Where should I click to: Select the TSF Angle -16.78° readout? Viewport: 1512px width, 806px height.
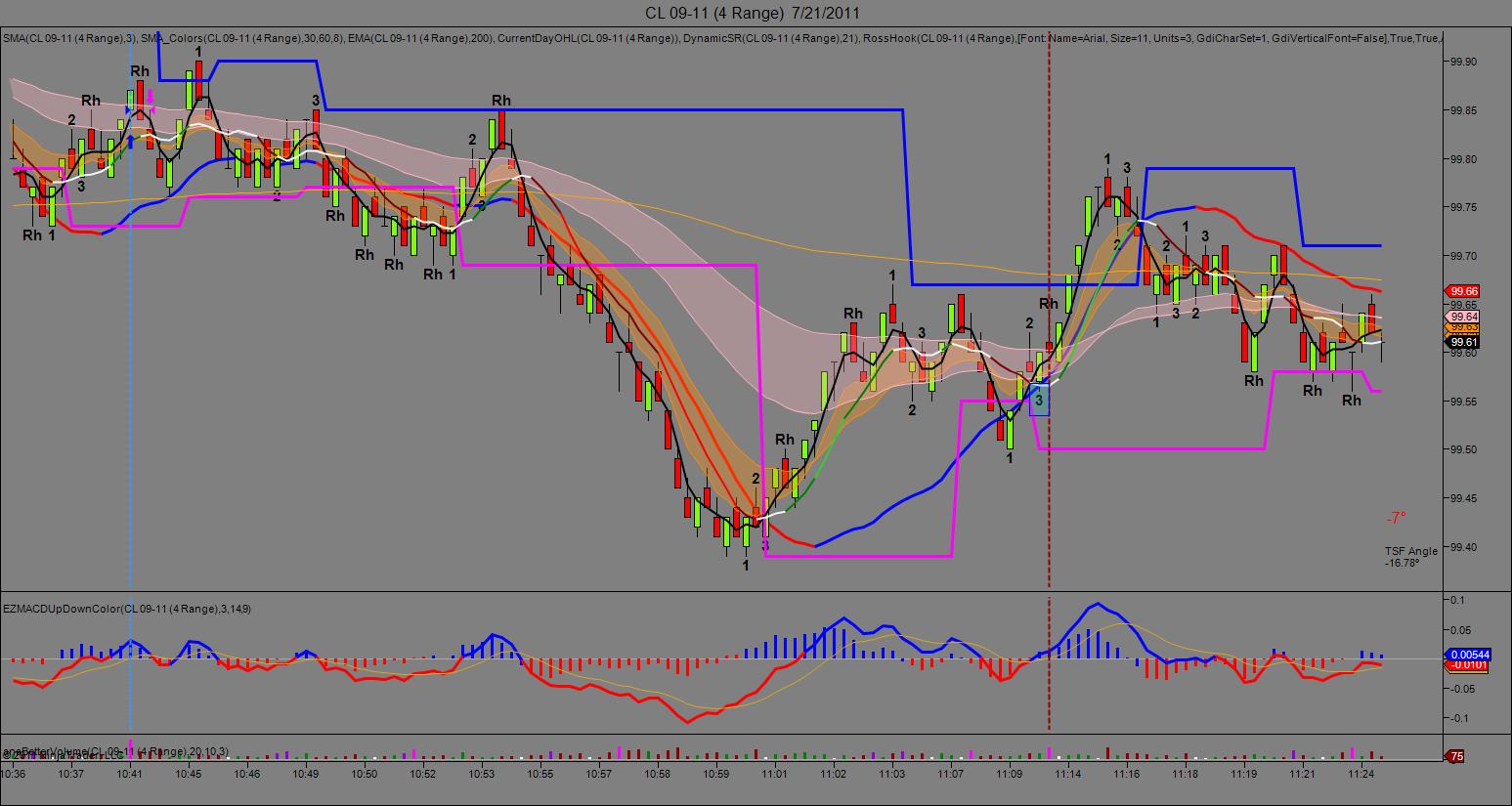pyautogui.click(x=1410, y=557)
